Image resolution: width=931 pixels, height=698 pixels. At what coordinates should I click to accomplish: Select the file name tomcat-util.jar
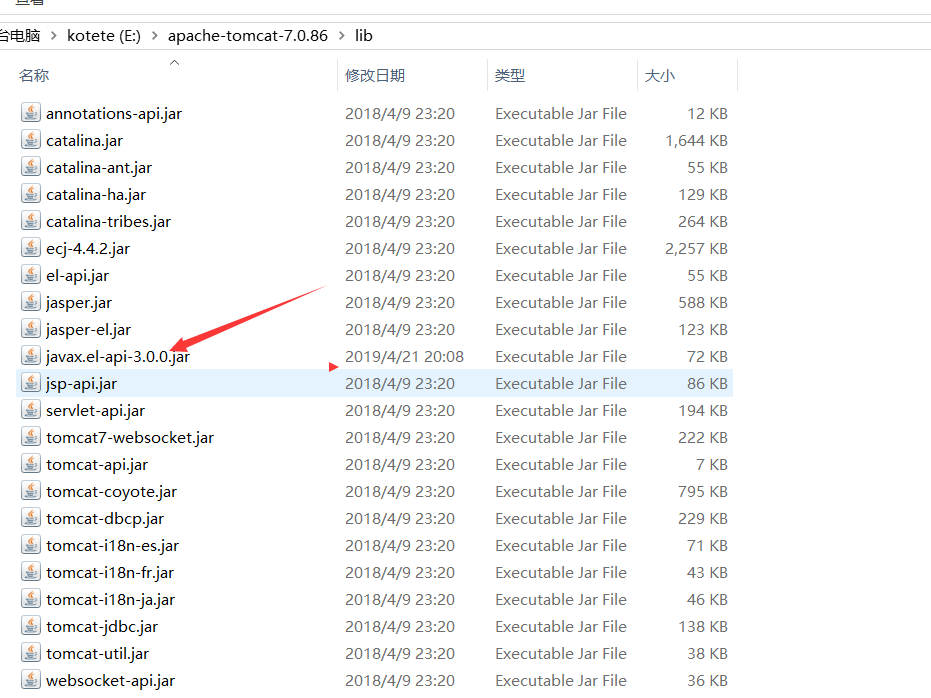point(97,653)
